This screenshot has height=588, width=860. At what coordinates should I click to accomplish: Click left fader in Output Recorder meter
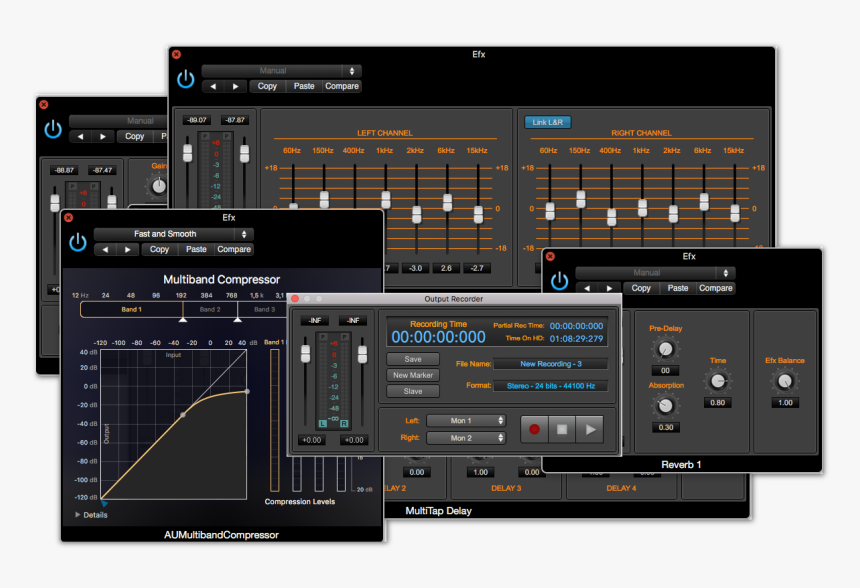pos(305,354)
